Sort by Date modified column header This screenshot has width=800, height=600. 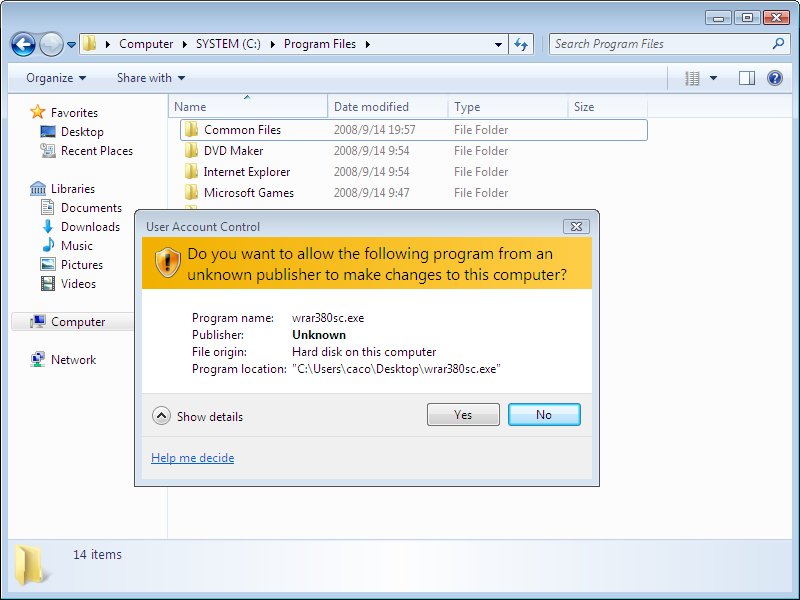pyautogui.click(x=387, y=107)
